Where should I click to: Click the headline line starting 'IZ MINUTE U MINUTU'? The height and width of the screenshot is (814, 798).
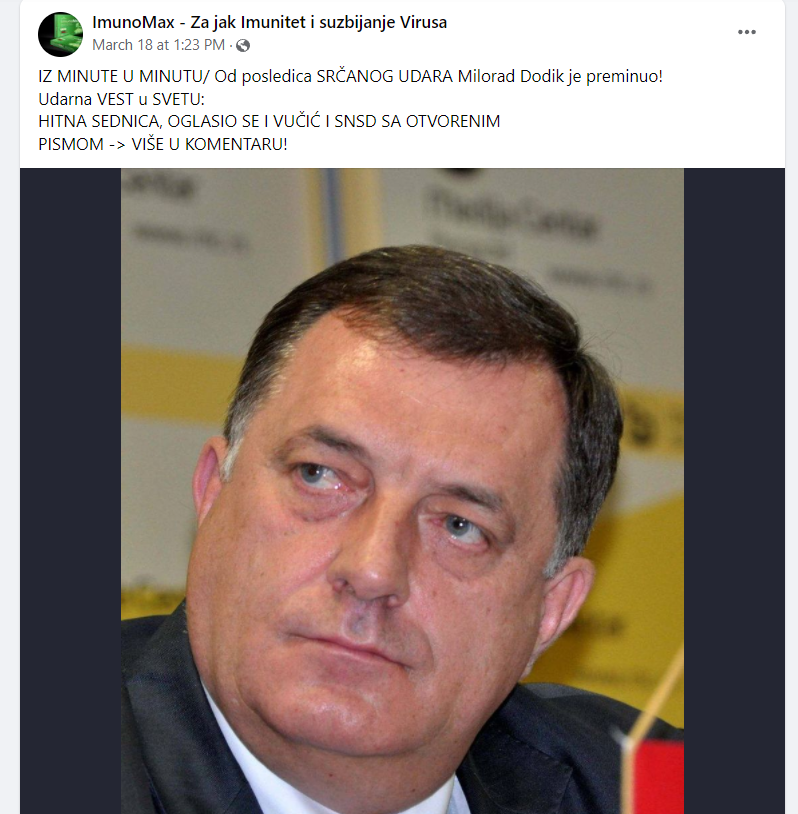350,76
